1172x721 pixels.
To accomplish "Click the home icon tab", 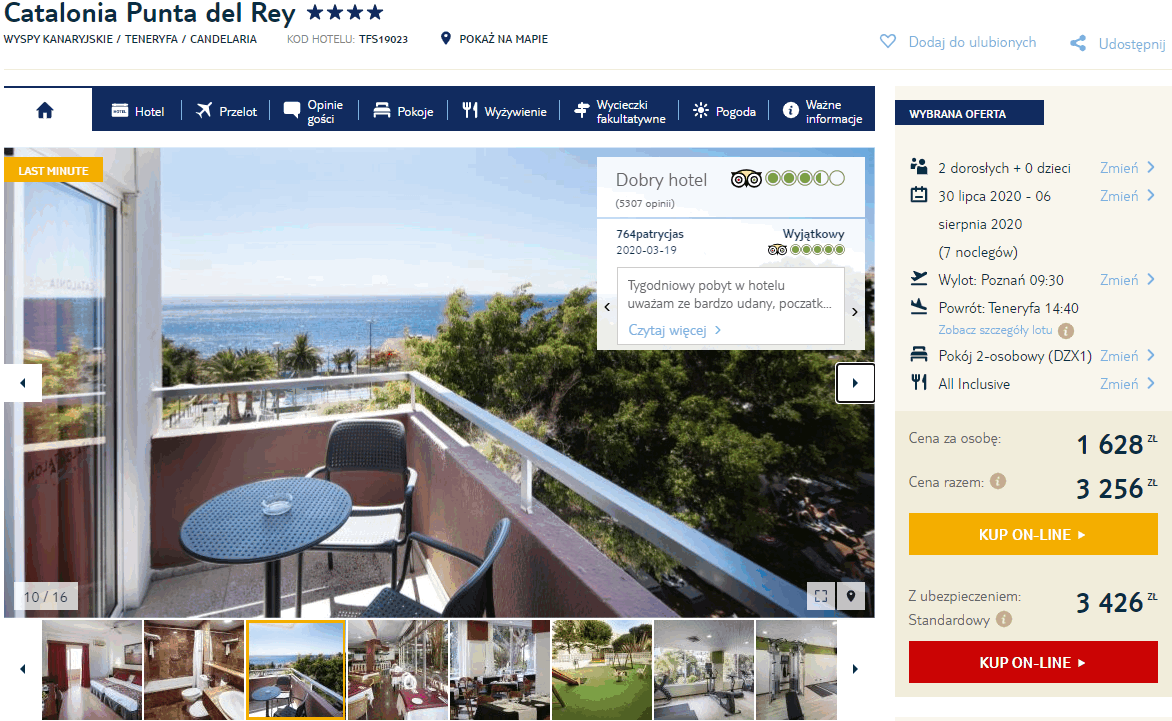I will pos(45,111).
